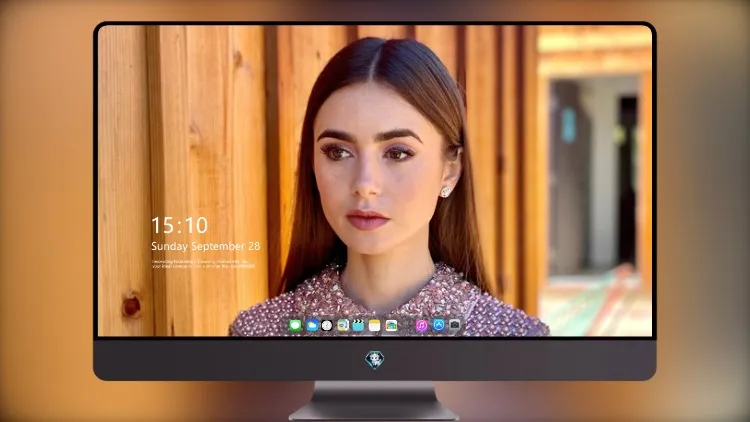
Task: Open the blue App Store icon
Action: coord(439,325)
